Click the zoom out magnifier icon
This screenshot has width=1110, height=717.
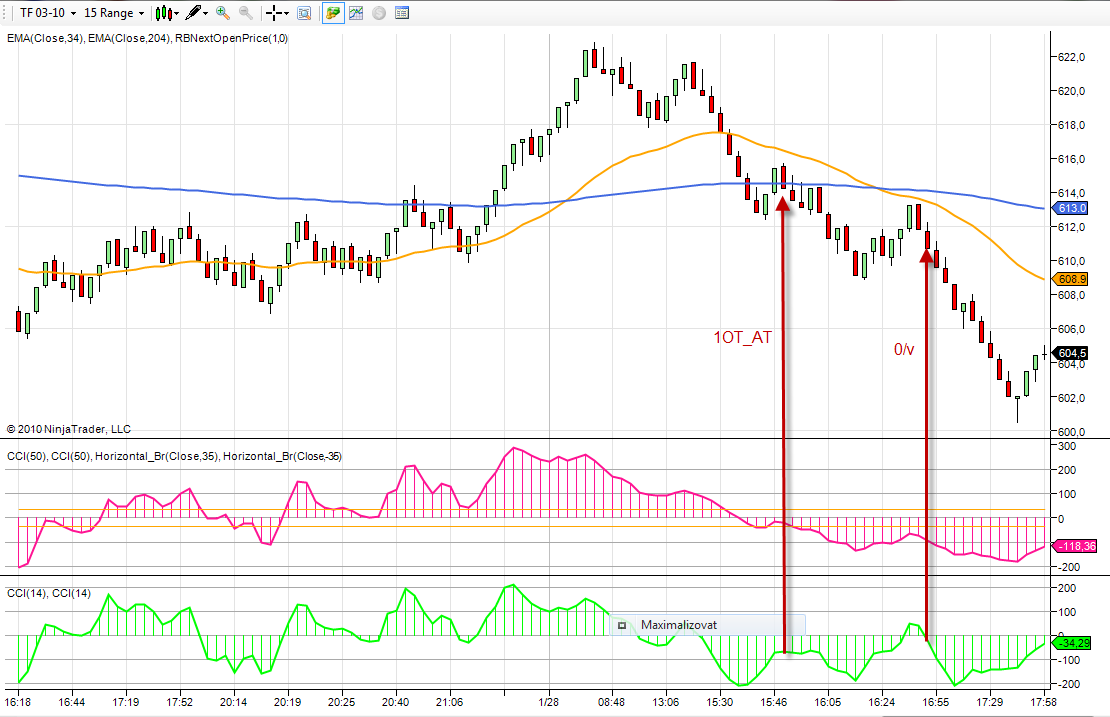click(x=245, y=13)
